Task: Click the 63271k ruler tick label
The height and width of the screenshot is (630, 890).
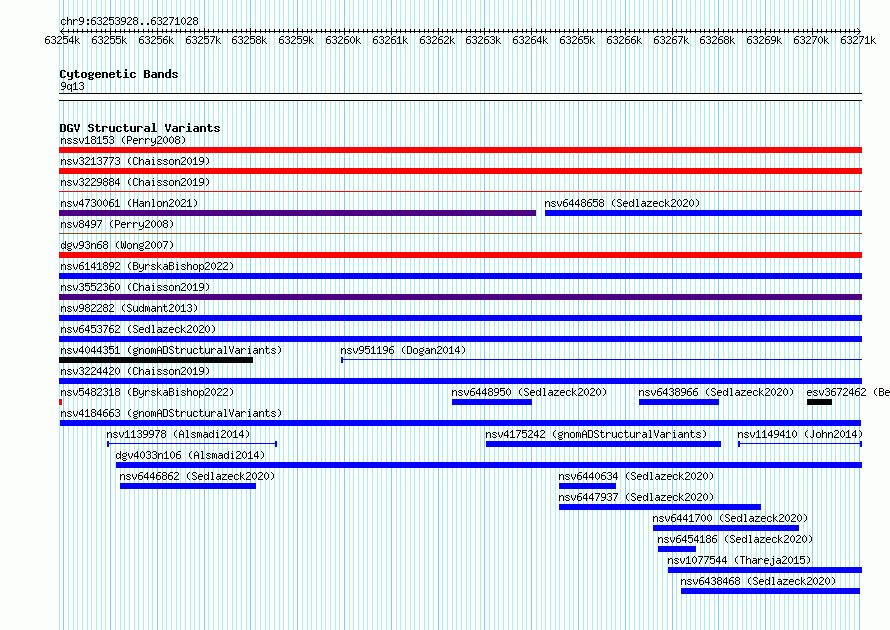Action: tap(858, 40)
